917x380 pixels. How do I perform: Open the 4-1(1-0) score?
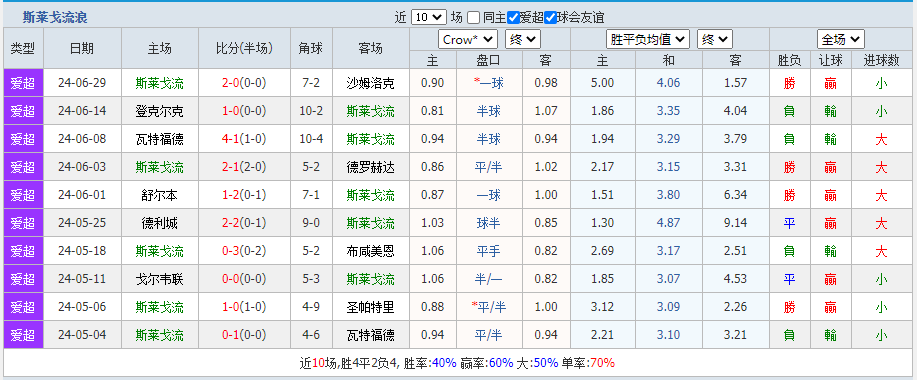(244, 139)
